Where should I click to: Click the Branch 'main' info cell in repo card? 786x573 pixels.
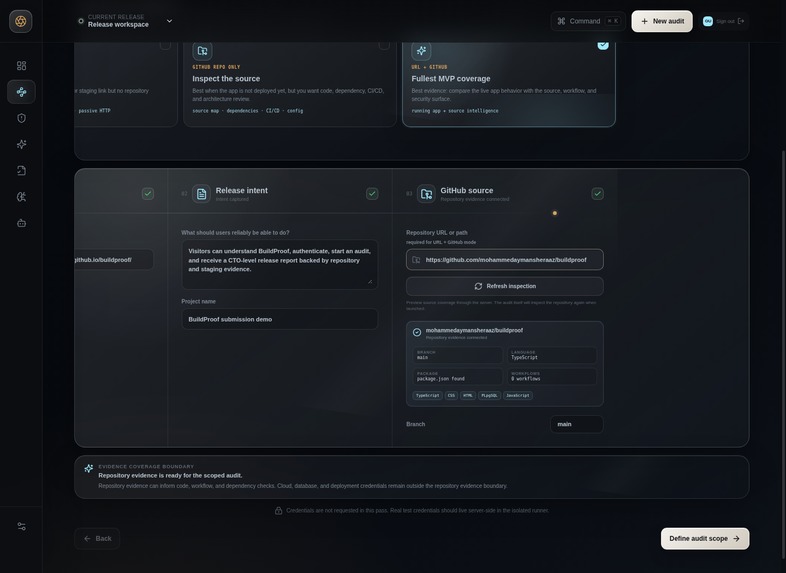pos(458,355)
